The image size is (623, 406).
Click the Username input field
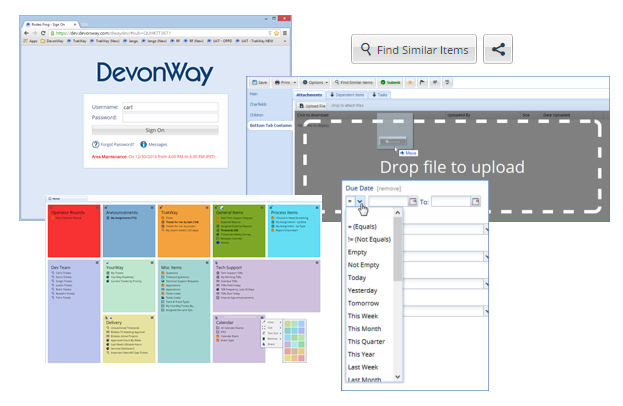pos(170,107)
